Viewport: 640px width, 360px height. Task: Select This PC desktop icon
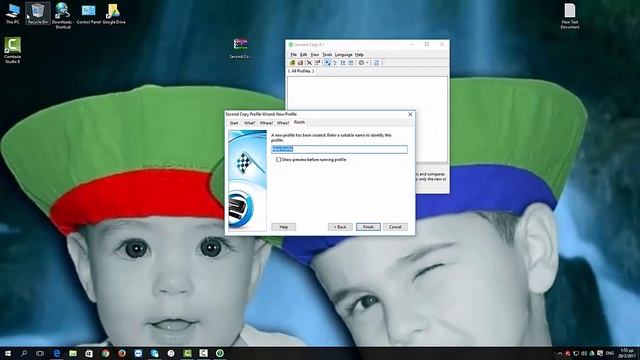point(13,13)
